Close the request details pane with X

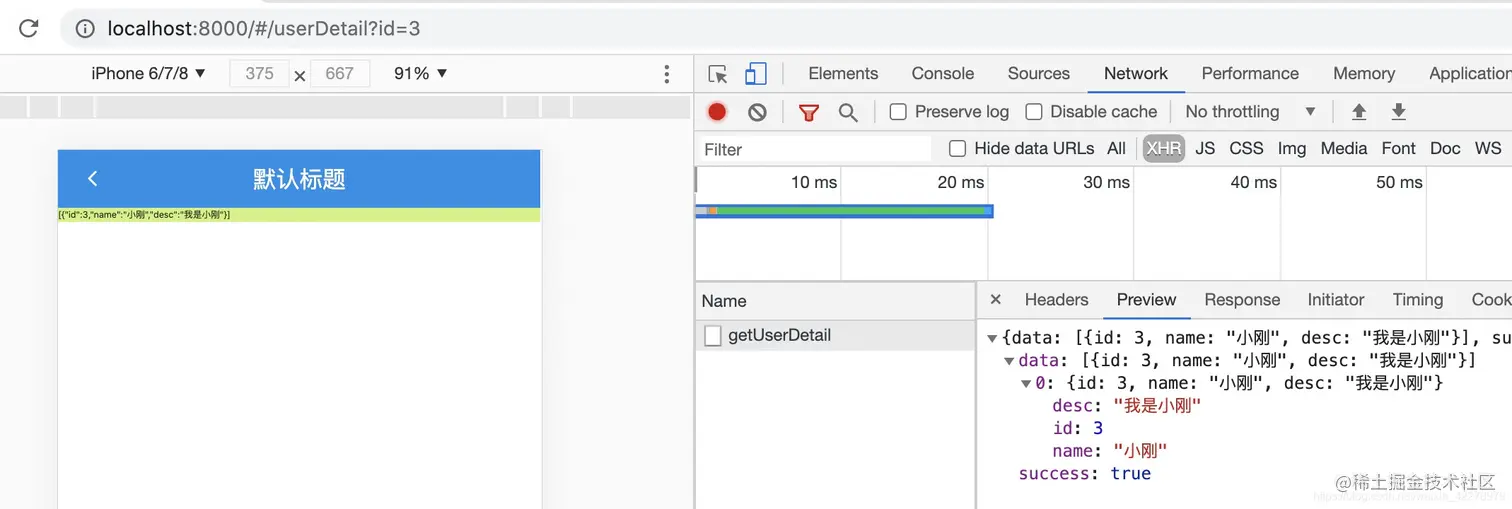pyautogui.click(x=995, y=299)
